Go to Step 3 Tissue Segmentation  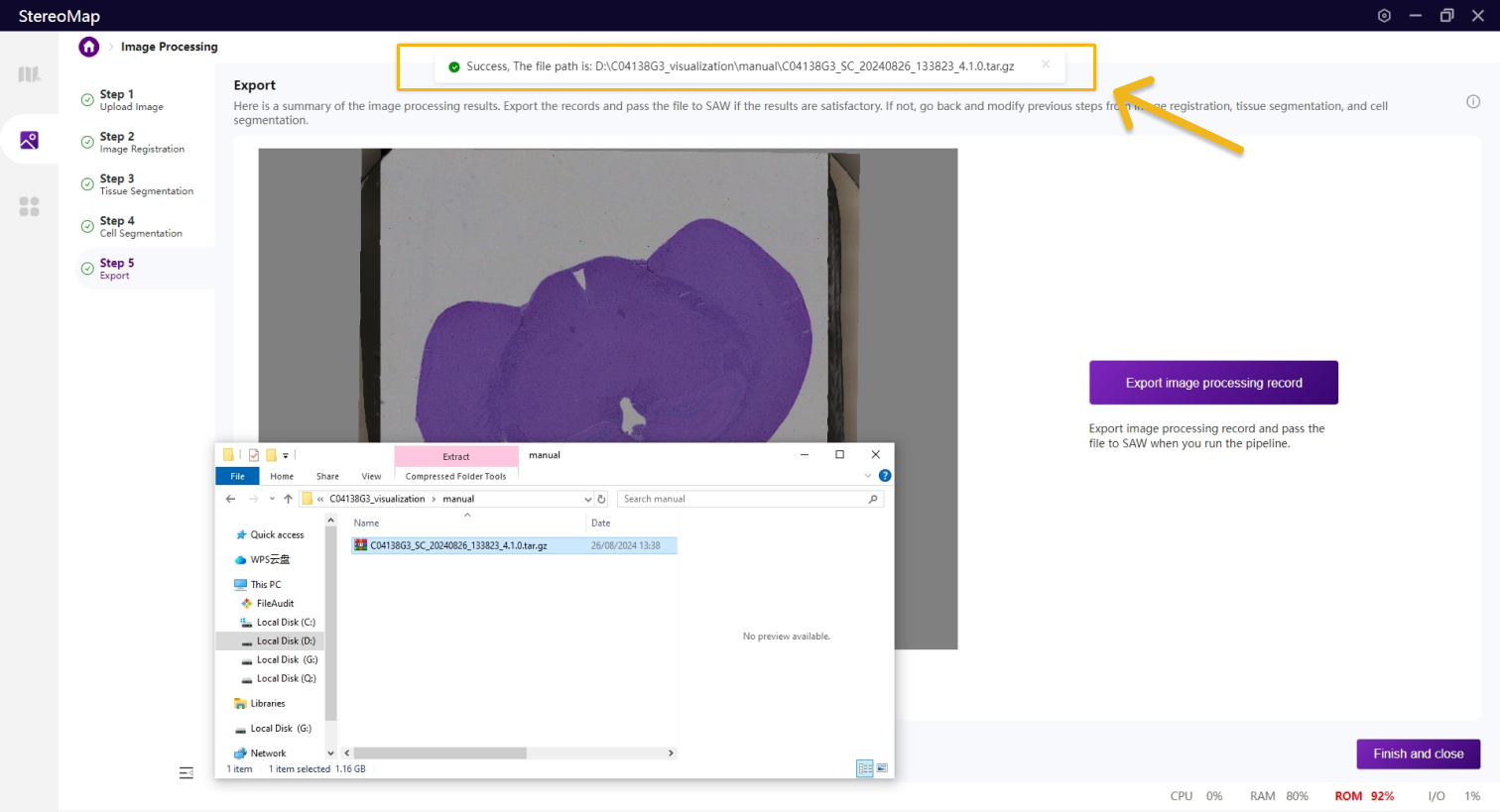click(x=145, y=184)
